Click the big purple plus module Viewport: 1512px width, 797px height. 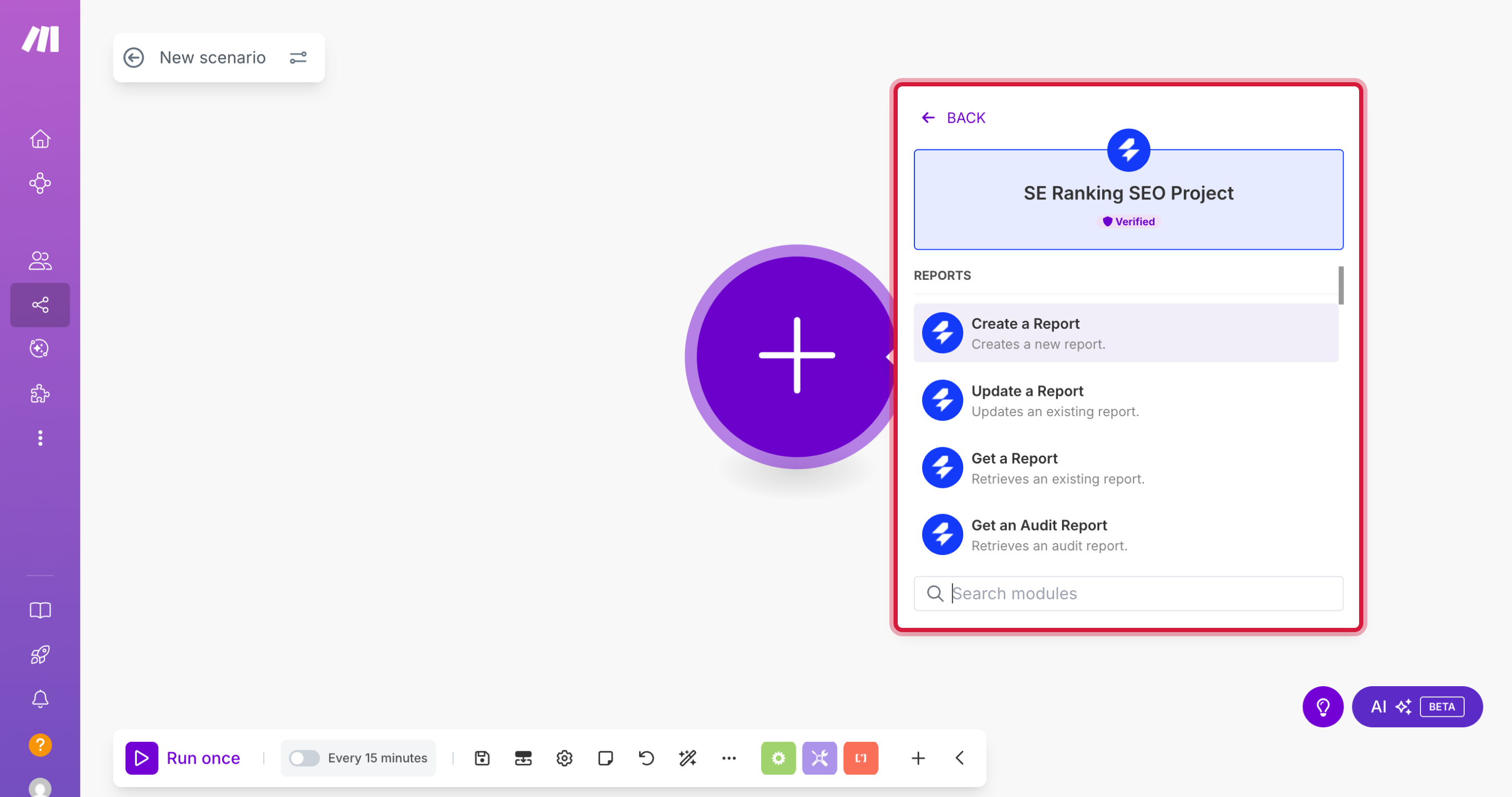pyautogui.click(x=796, y=356)
